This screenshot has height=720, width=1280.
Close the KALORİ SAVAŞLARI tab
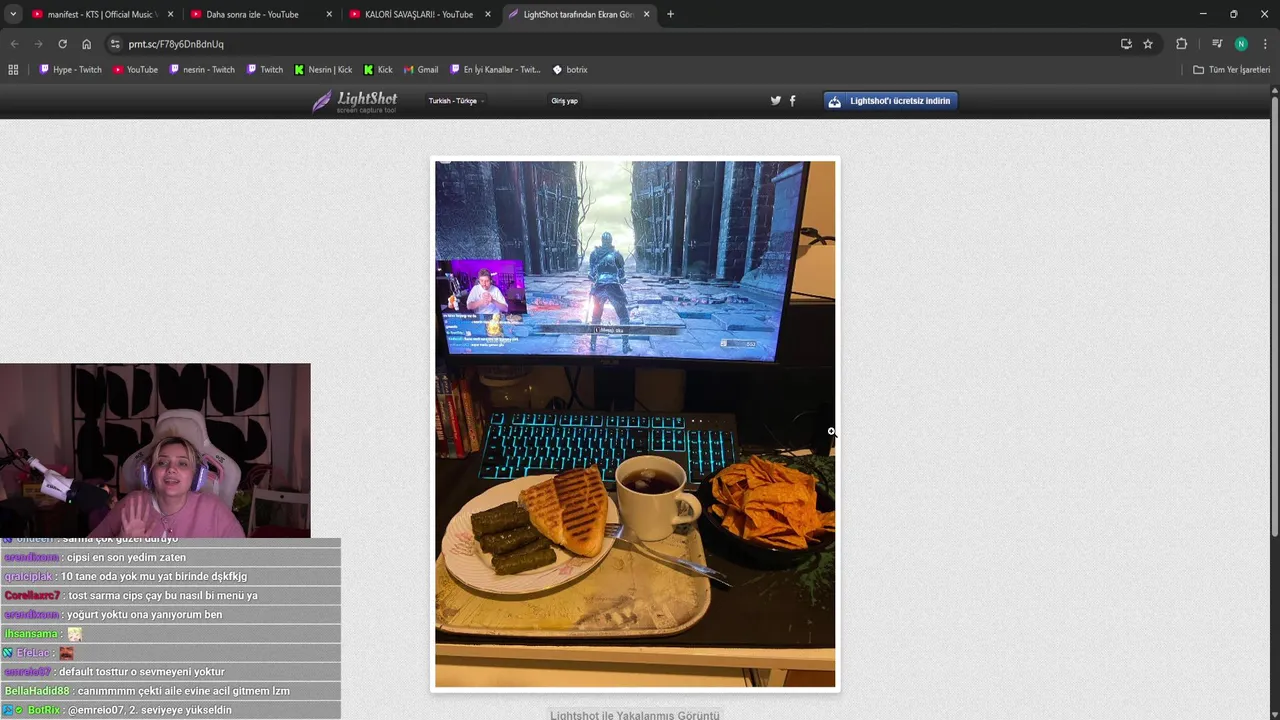click(488, 15)
